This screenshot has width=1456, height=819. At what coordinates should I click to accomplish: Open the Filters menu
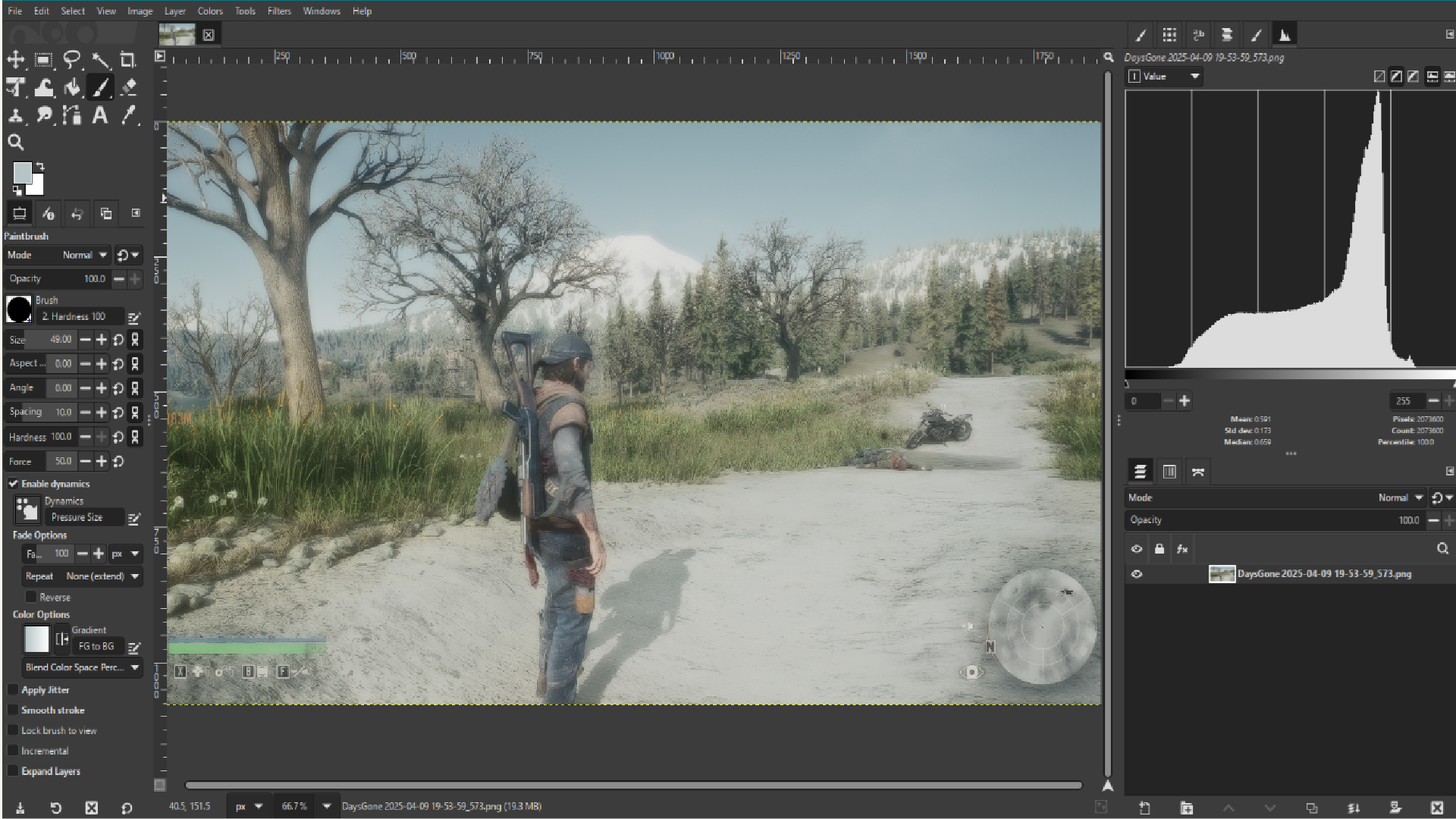pyautogui.click(x=278, y=11)
